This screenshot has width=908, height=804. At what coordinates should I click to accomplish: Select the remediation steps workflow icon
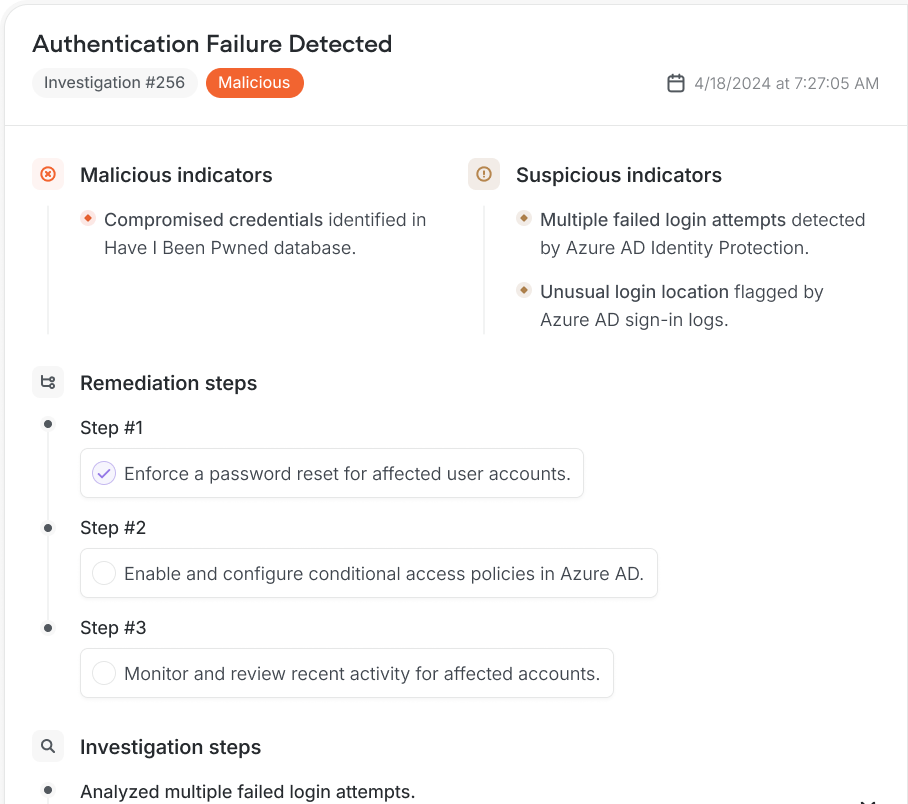pyautogui.click(x=47, y=381)
